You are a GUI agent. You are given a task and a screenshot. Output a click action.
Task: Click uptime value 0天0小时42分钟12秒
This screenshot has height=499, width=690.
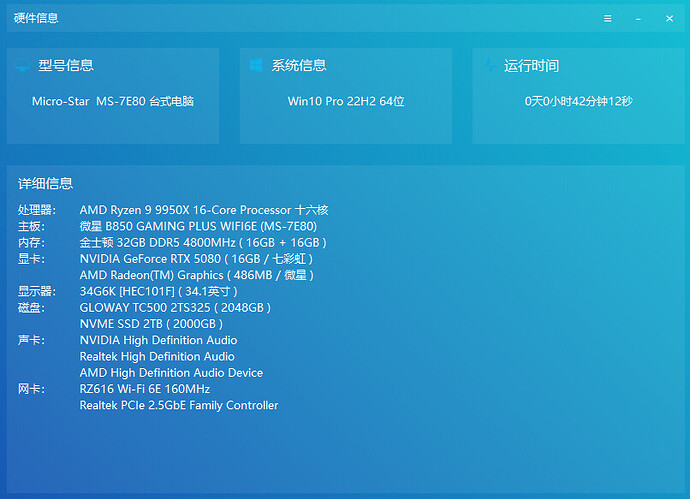579,101
